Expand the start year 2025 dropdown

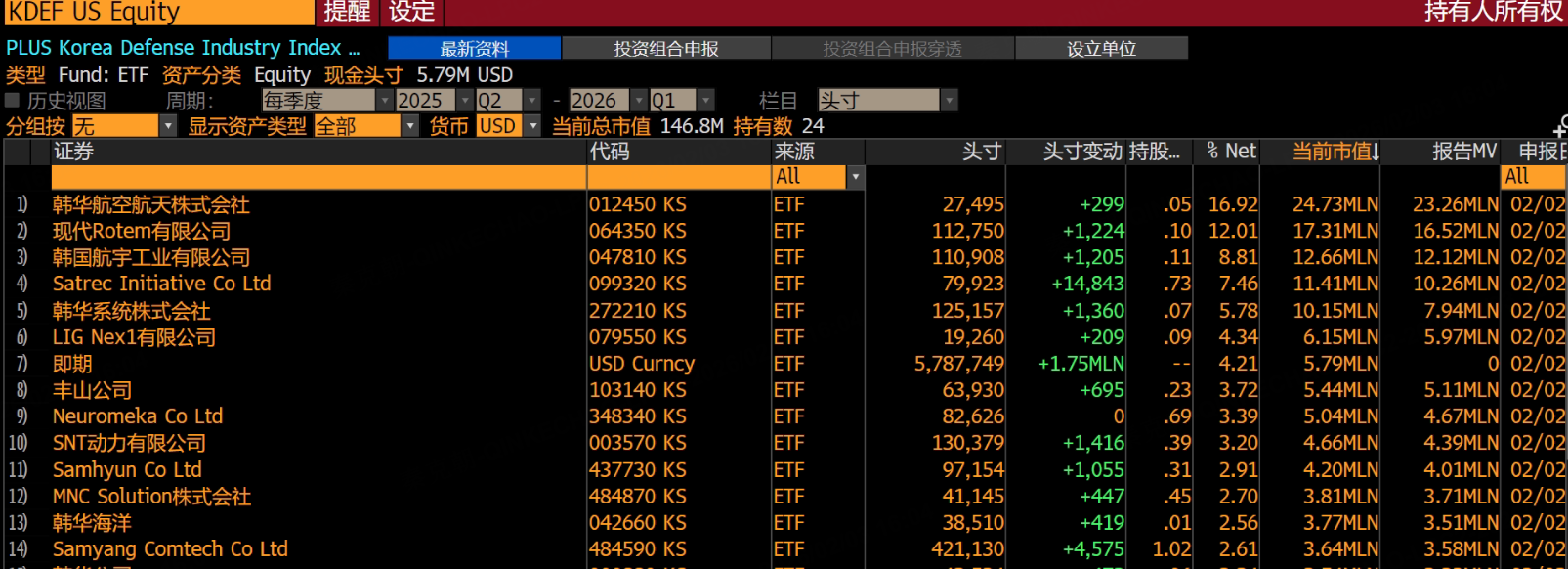coord(465,101)
